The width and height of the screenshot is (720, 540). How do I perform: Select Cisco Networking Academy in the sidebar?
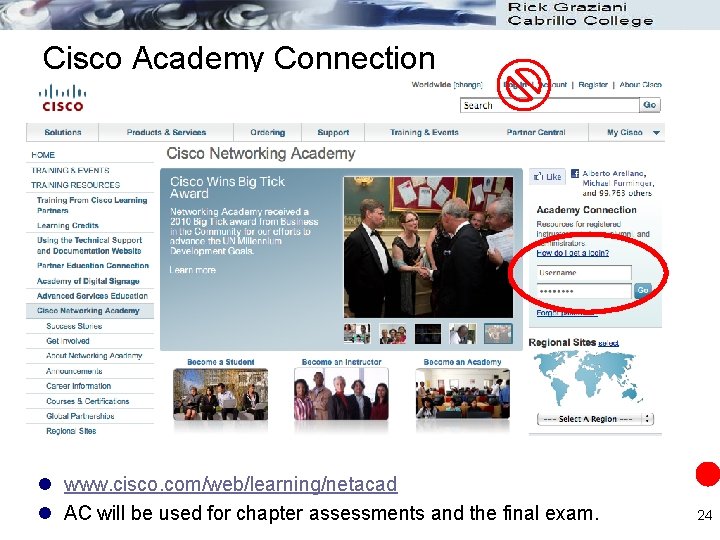[90, 311]
